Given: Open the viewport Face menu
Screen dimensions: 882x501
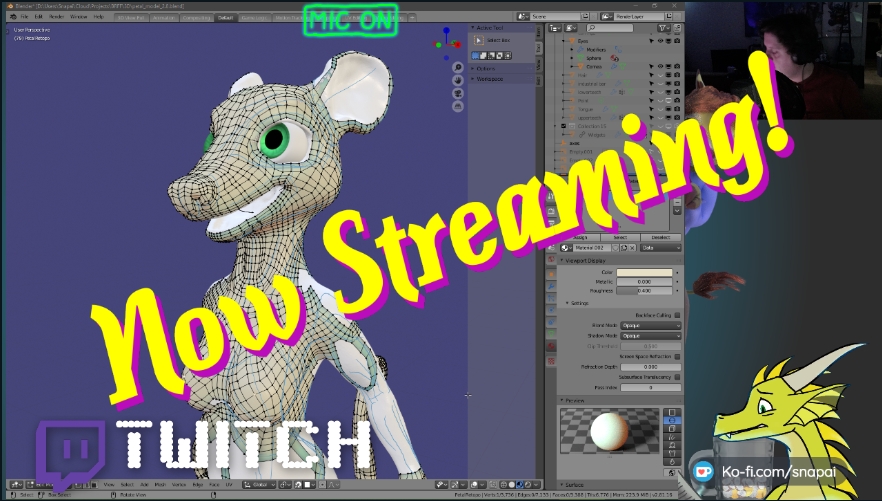Looking at the screenshot, I should 214,485.
